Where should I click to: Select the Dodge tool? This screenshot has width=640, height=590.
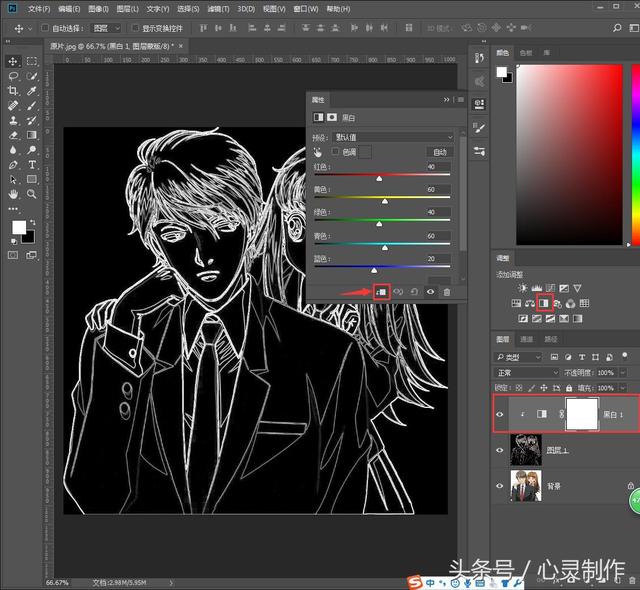point(32,150)
